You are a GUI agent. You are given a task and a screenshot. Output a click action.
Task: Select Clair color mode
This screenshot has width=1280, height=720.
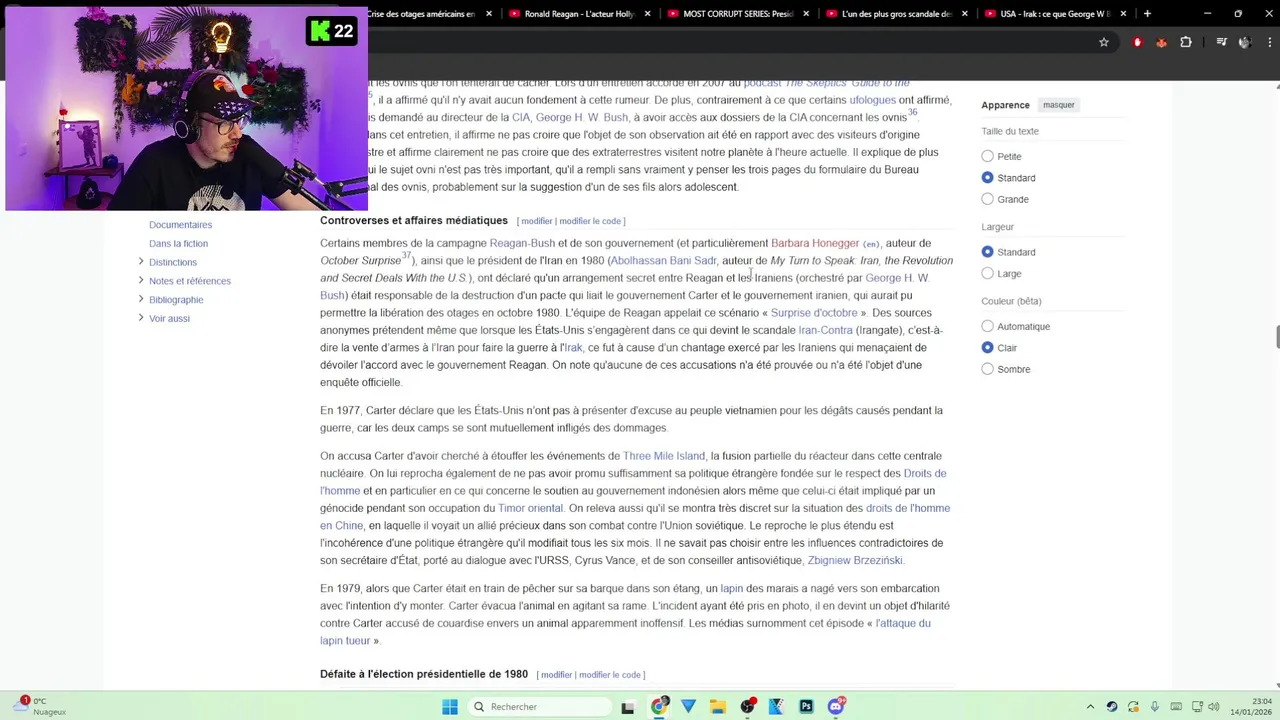click(x=987, y=348)
